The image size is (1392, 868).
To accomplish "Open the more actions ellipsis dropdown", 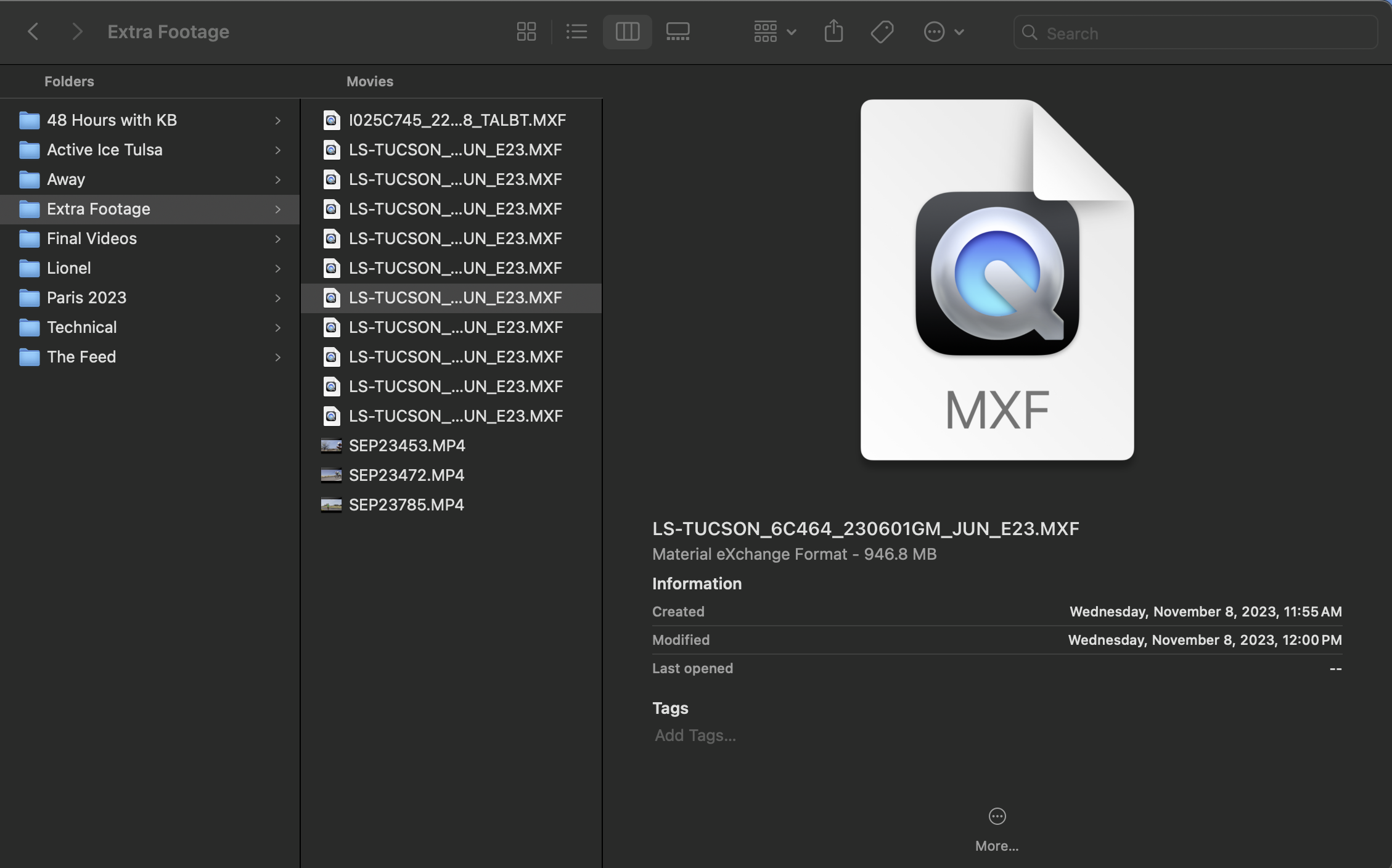I will [x=943, y=31].
